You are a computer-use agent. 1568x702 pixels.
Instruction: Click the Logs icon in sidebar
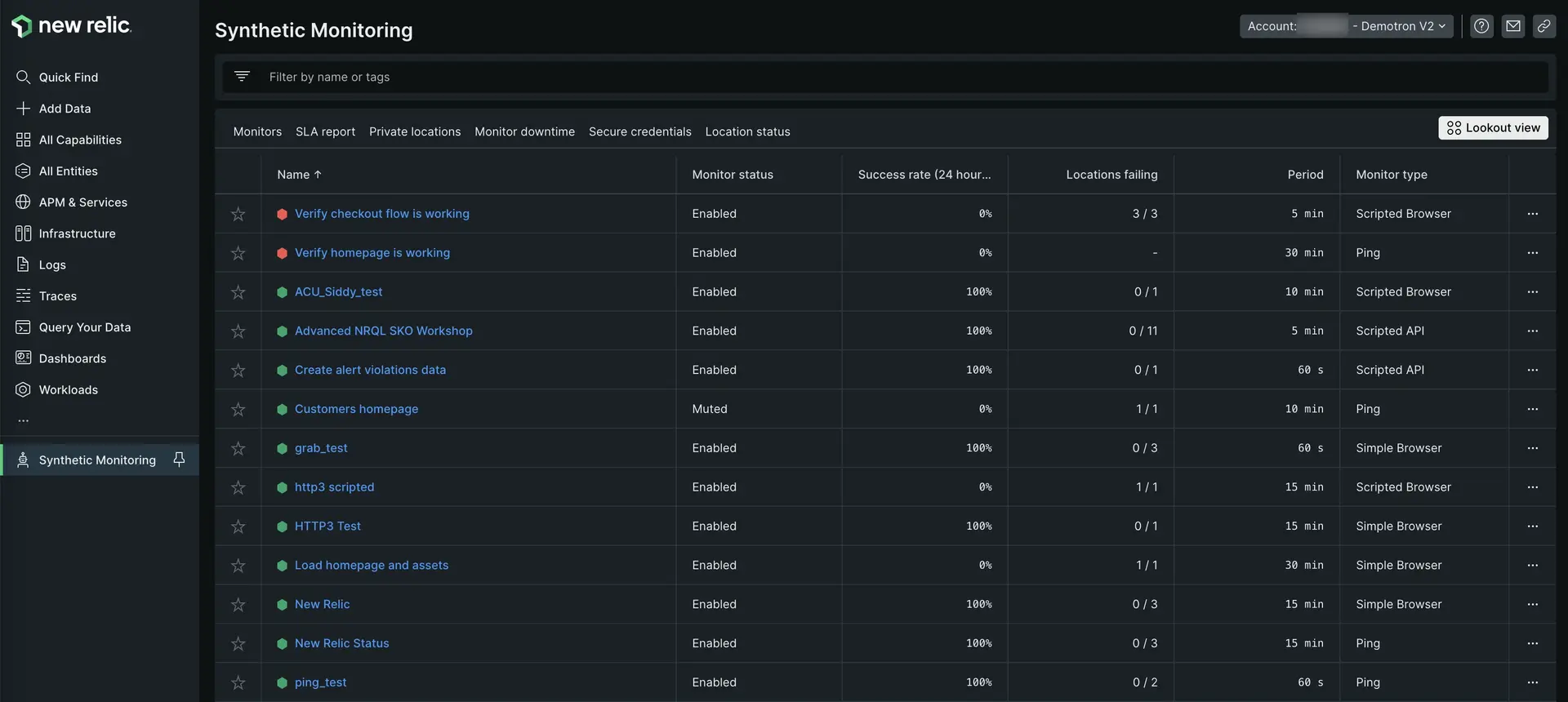pos(23,264)
